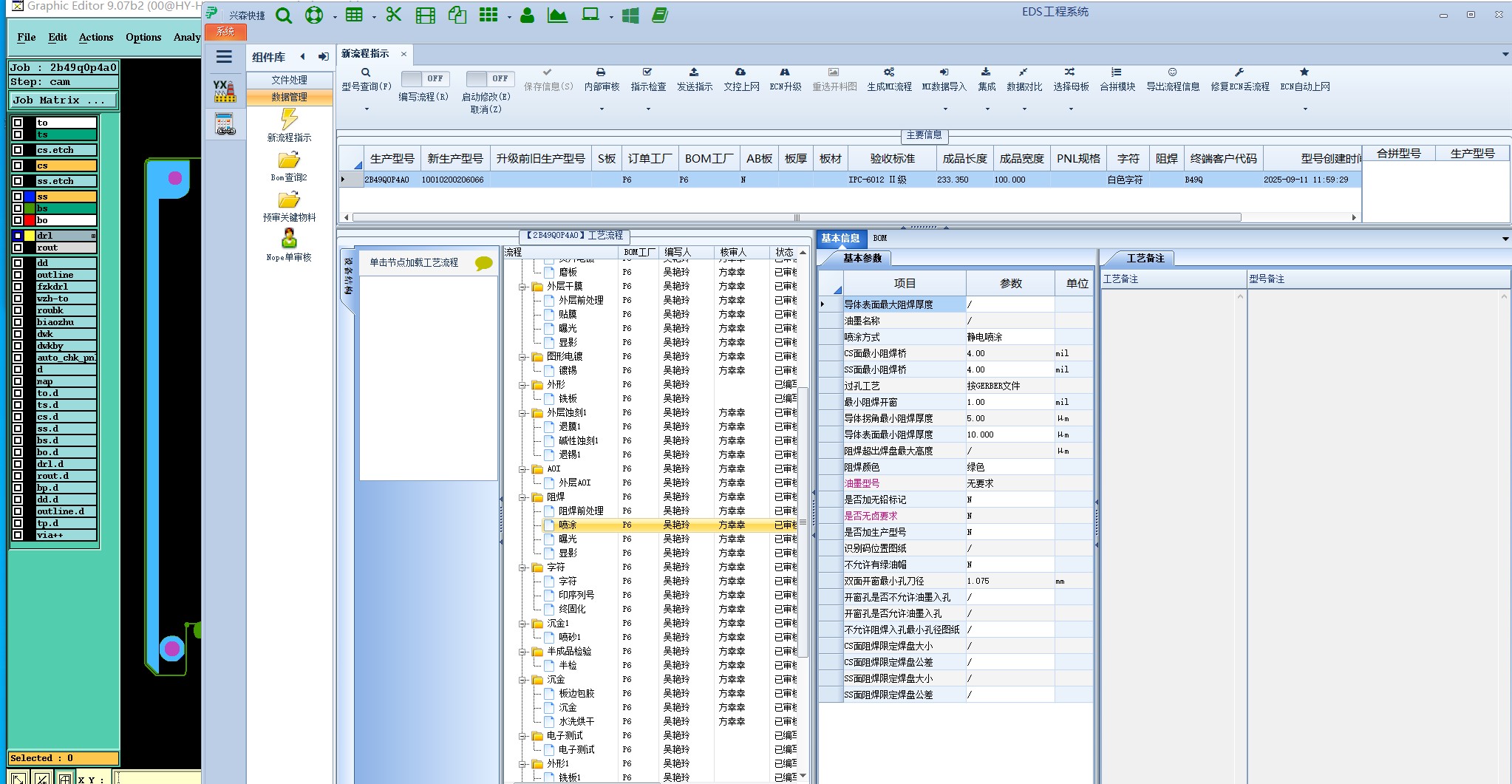Open File menu in Graphic Editor
Viewport: 1512px width, 784px height.
point(27,37)
